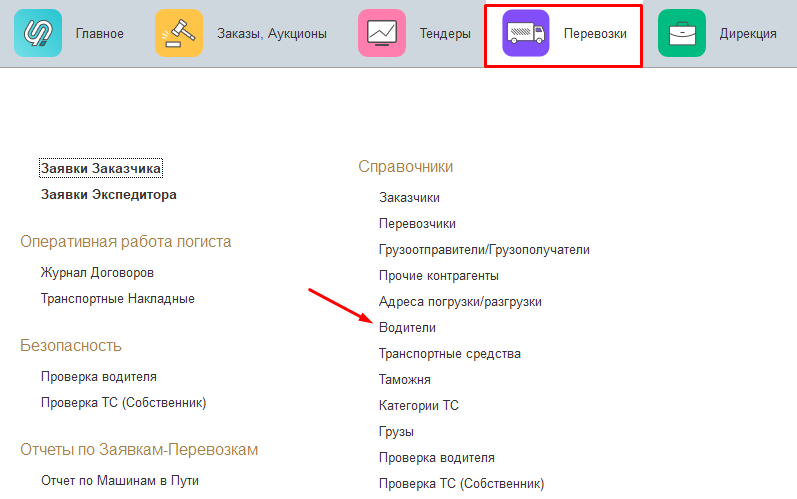Open Проверка водителя under Справочники
The image size is (797, 499).
pos(437,458)
